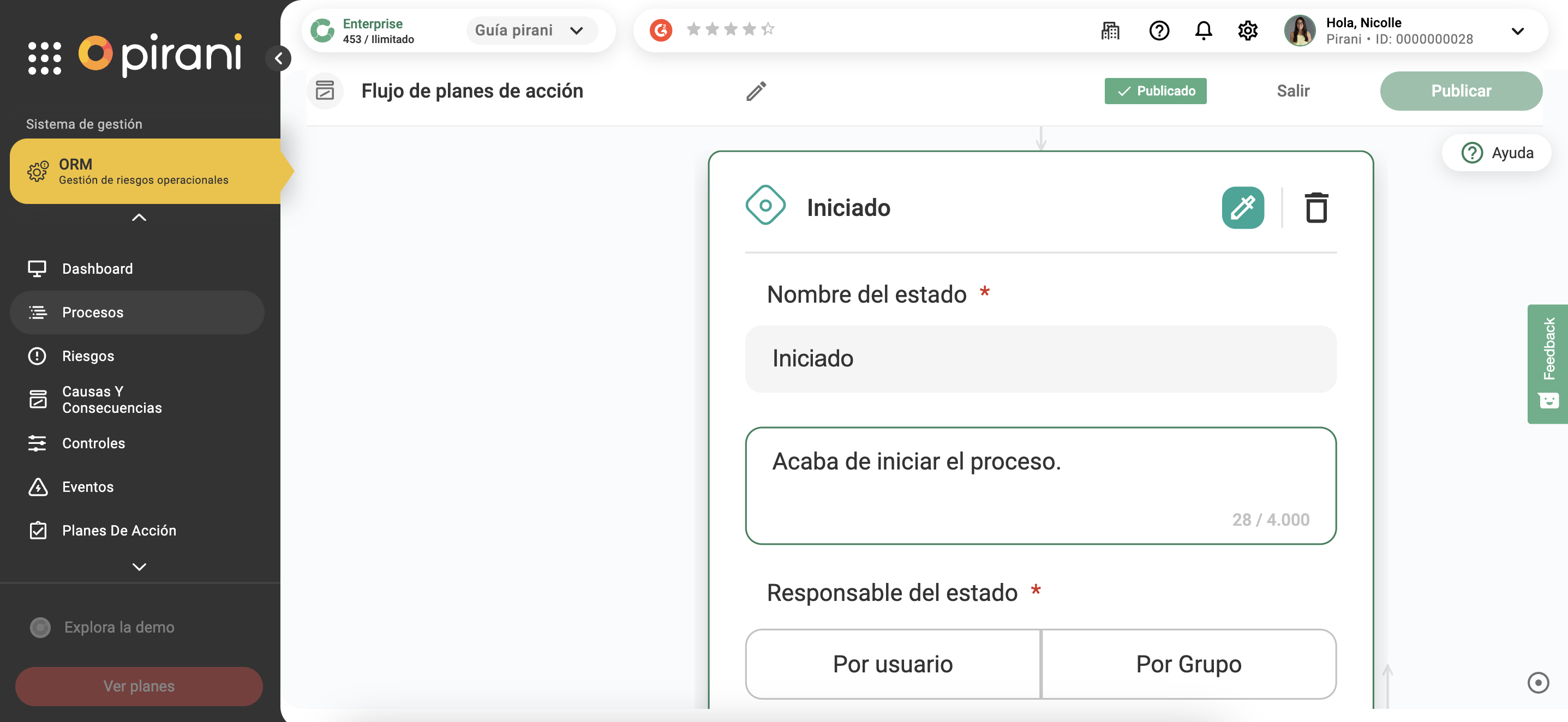The width and height of the screenshot is (1568, 722).
Task: Expand sidebar menu with bottom chevron
Action: click(x=139, y=566)
